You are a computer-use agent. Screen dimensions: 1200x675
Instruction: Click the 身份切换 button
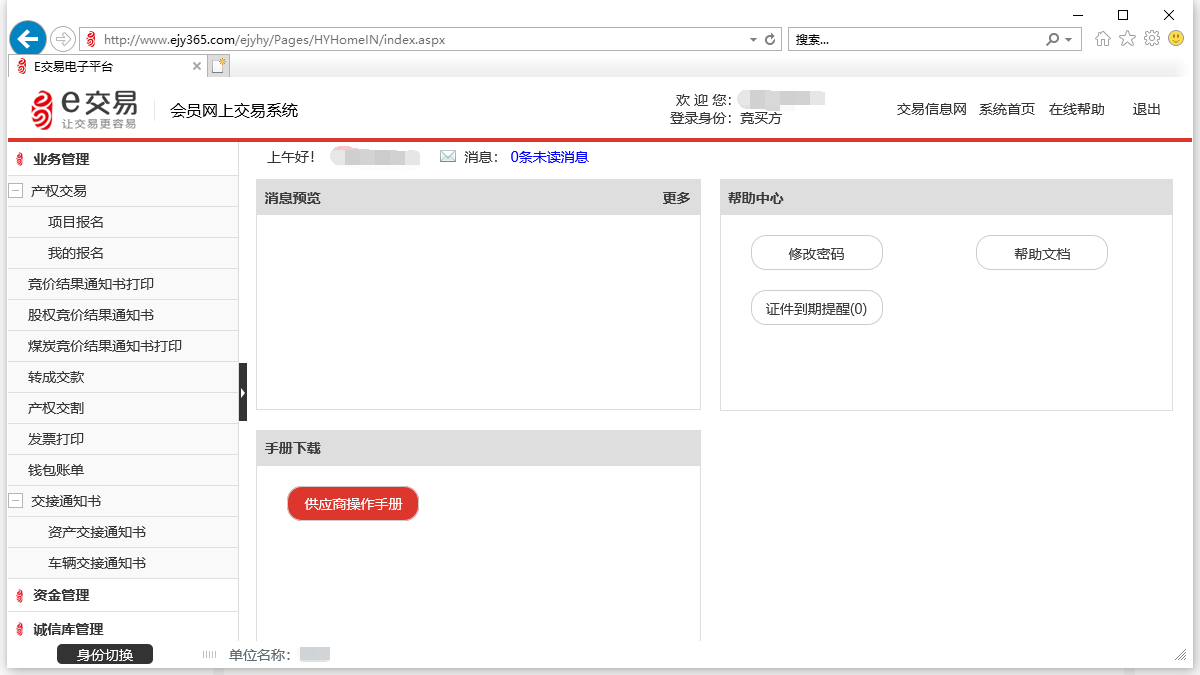(x=105, y=655)
